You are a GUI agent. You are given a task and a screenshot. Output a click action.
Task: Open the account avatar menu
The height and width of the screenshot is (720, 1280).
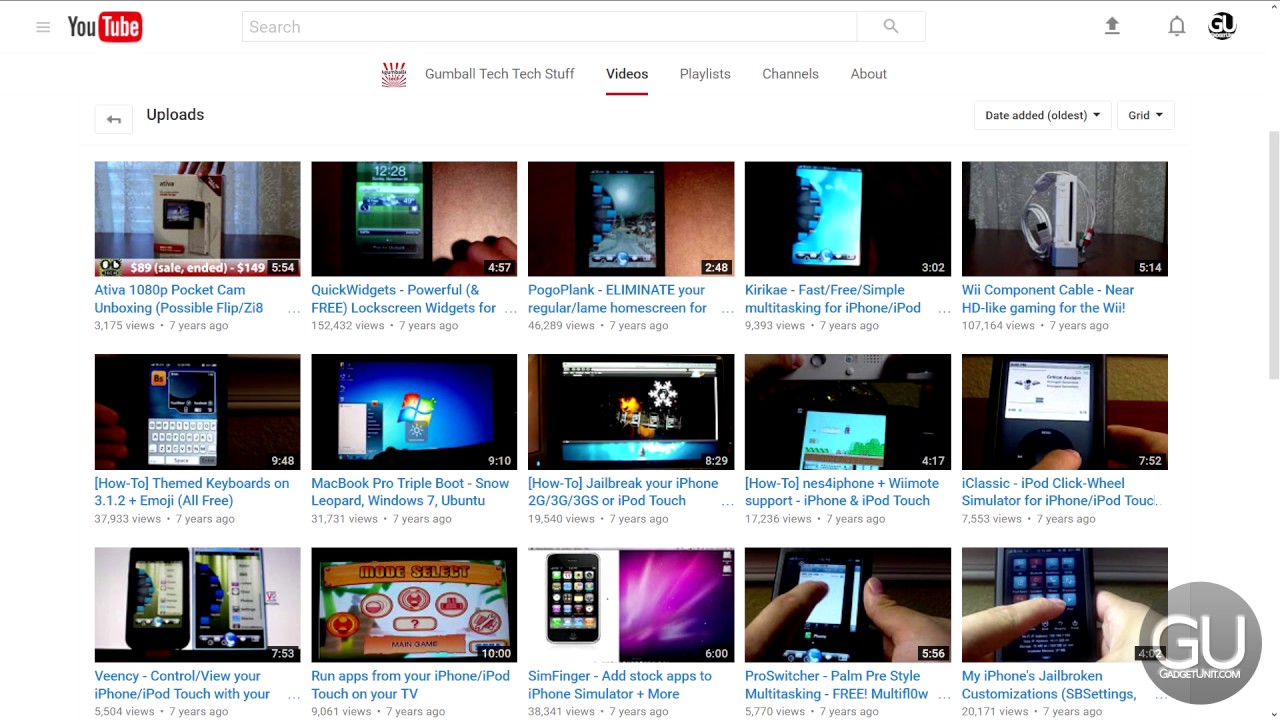(x=1222, y=26)
